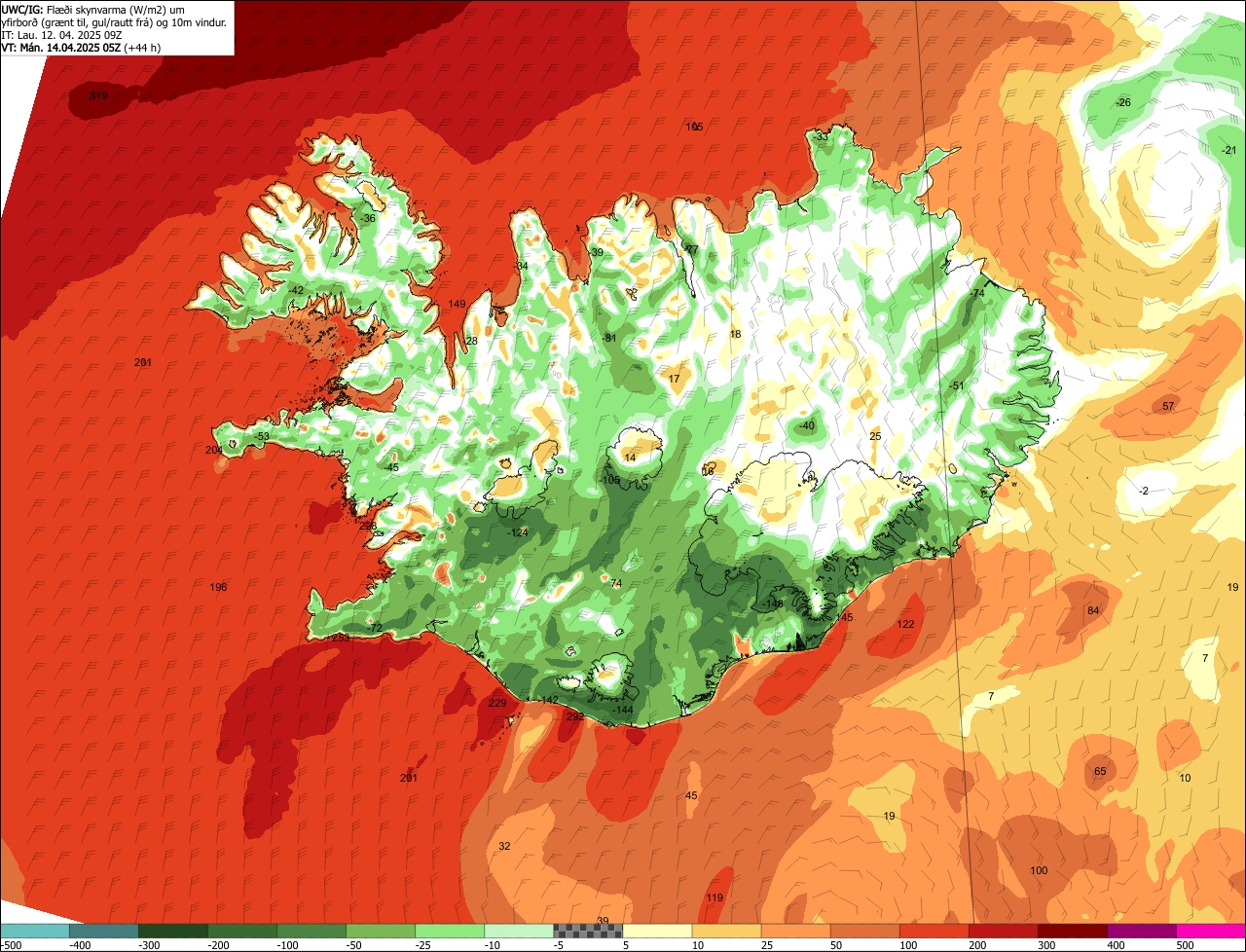This screenshot has width=1246, height=952.
Task: Click the flux value -53 on the map
Action: pos(262,436)
